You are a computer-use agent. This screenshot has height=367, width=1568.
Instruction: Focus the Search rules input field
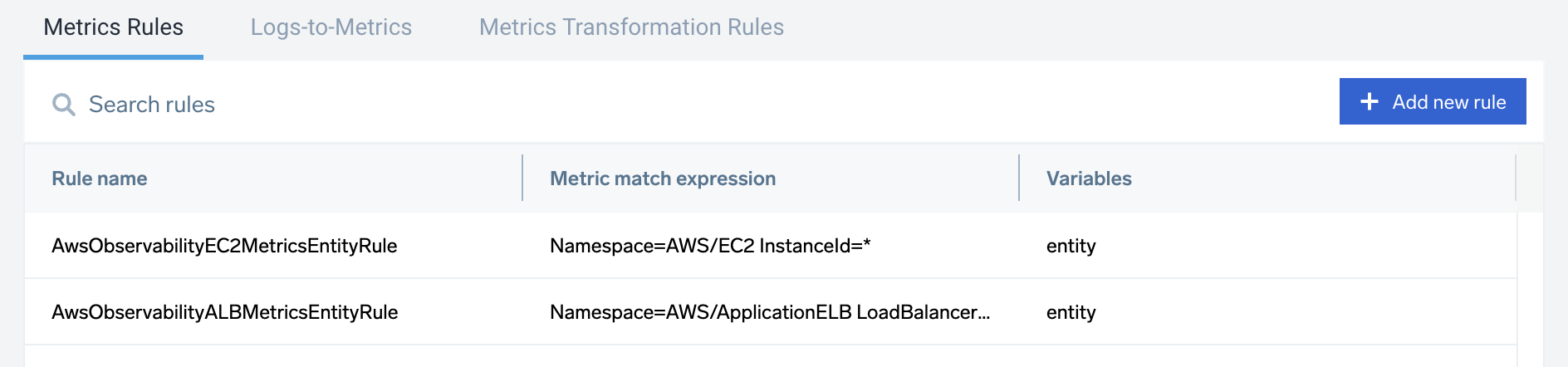click(x=332, y=105)
